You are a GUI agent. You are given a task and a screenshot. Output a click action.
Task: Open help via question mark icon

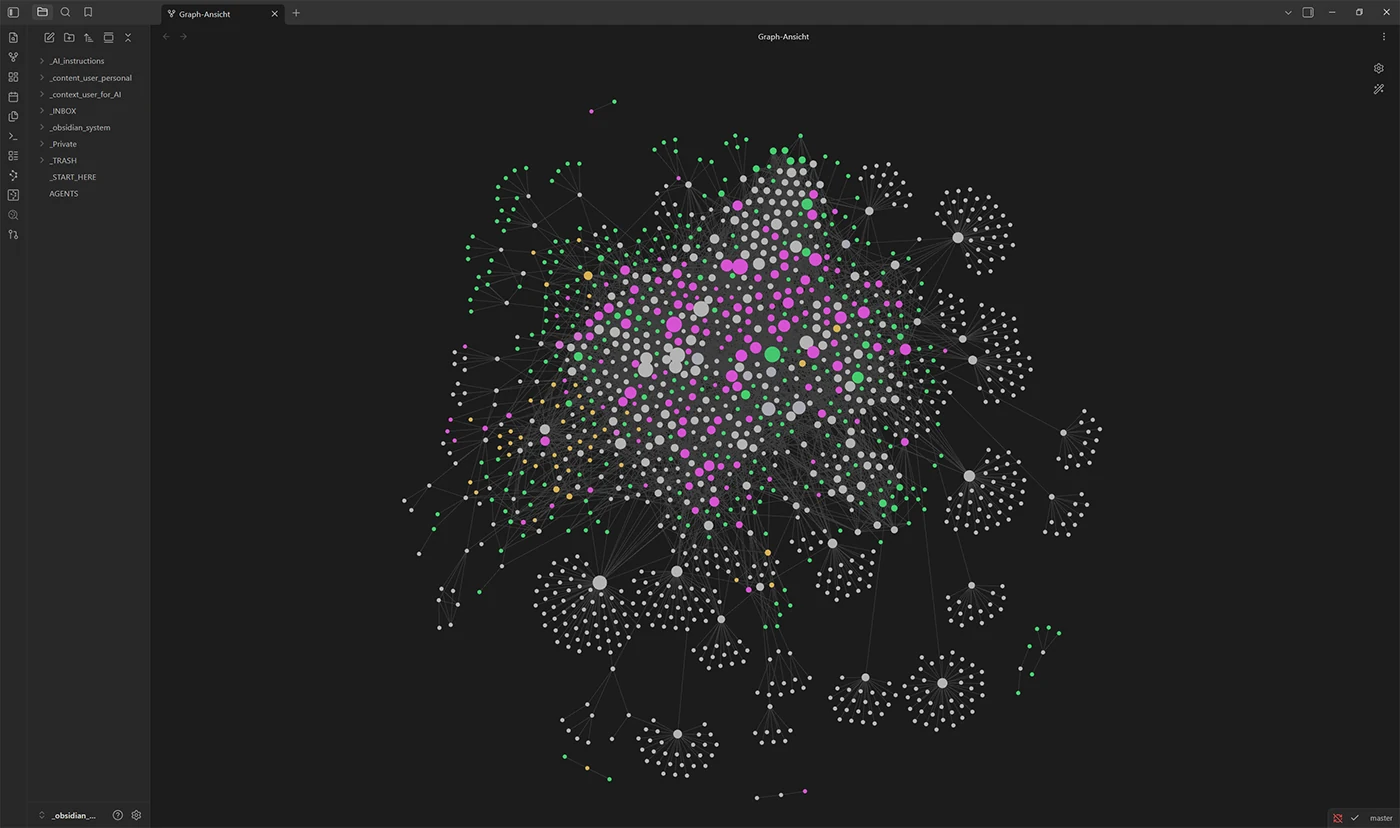pyautogui.click(x=118, y=815)
